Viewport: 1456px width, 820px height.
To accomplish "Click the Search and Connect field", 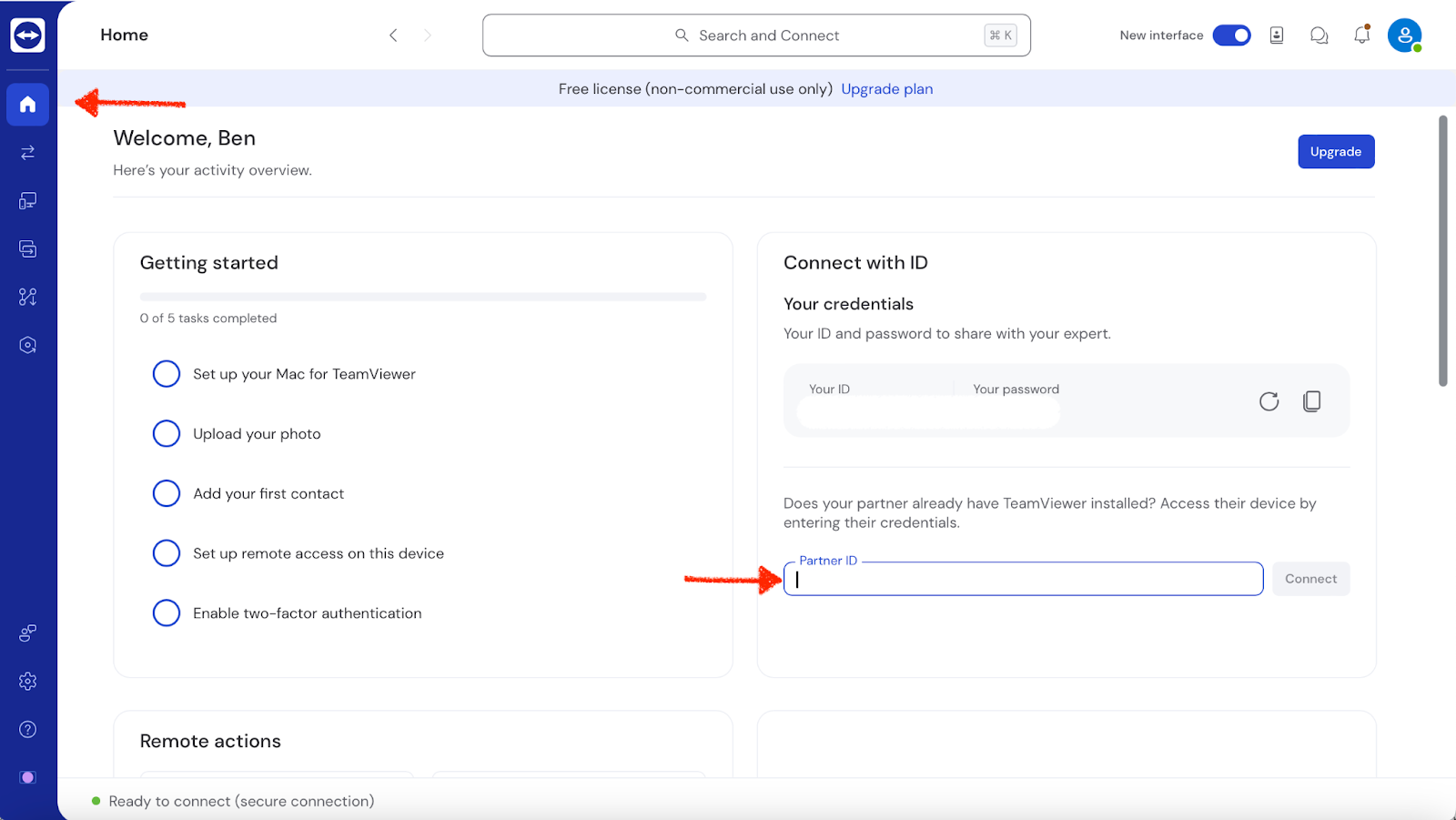I will coord(756,35).
